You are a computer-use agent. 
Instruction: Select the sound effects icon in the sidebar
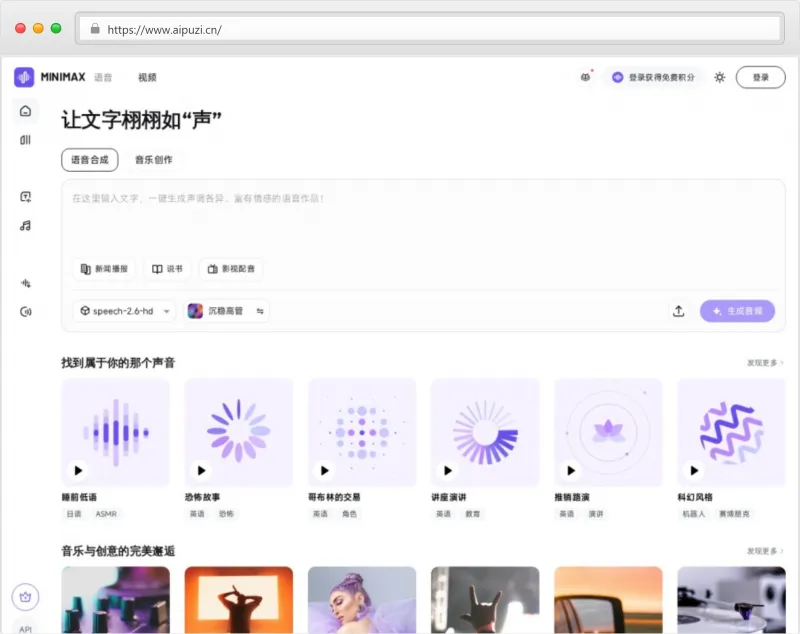(27, 311)
